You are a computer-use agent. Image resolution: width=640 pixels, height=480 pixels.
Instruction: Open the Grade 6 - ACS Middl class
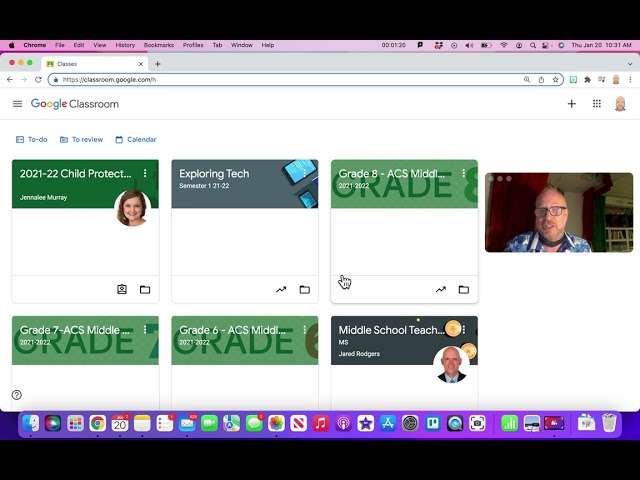[232, 330]
